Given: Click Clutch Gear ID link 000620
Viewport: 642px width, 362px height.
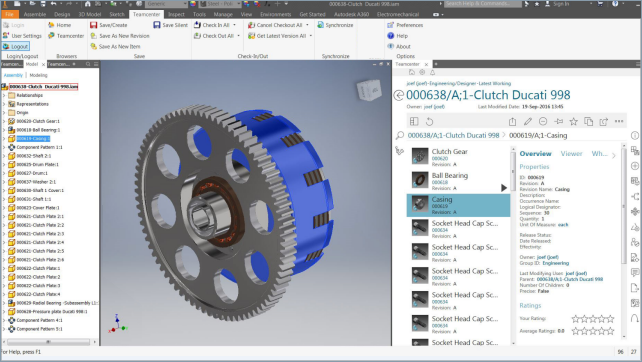Looking at the screenshot, I should pyautogui.click(x=440, y=158).
